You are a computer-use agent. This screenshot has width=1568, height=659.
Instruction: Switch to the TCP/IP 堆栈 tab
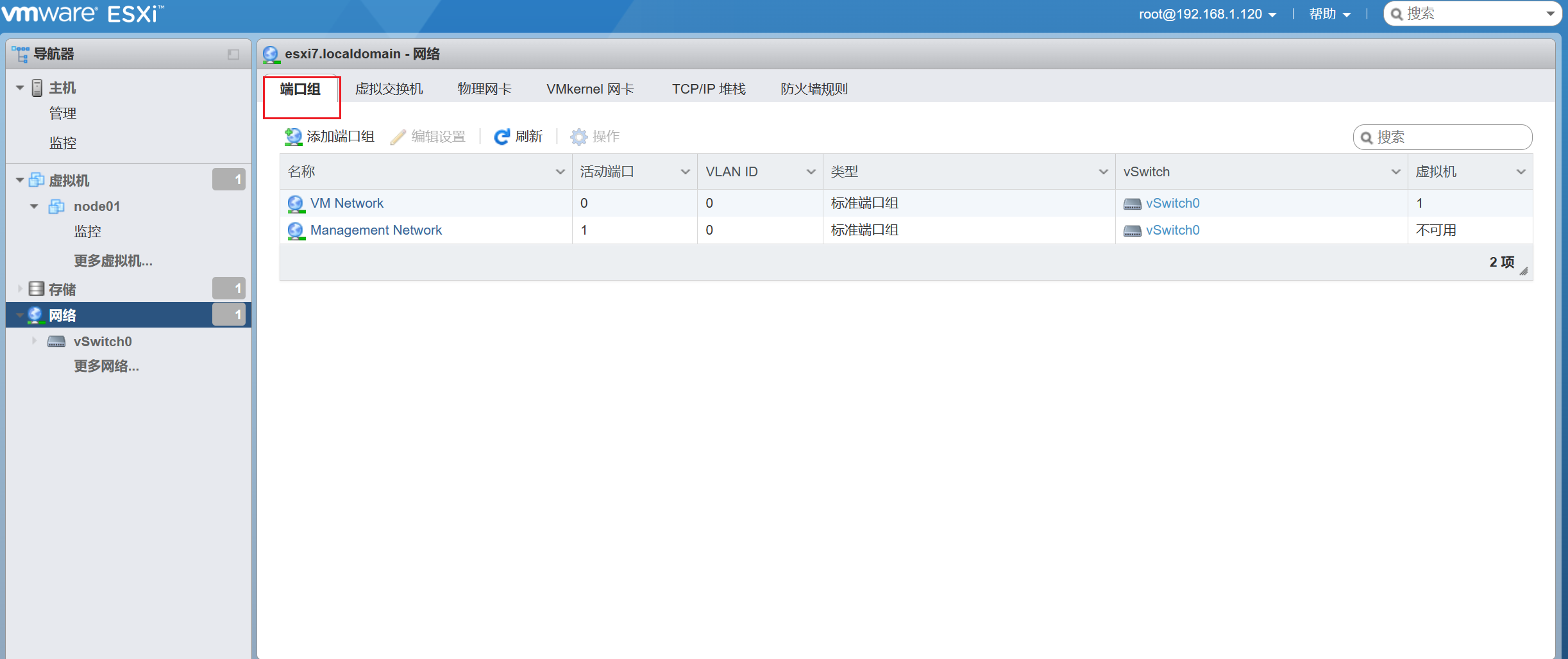[709, 89]
